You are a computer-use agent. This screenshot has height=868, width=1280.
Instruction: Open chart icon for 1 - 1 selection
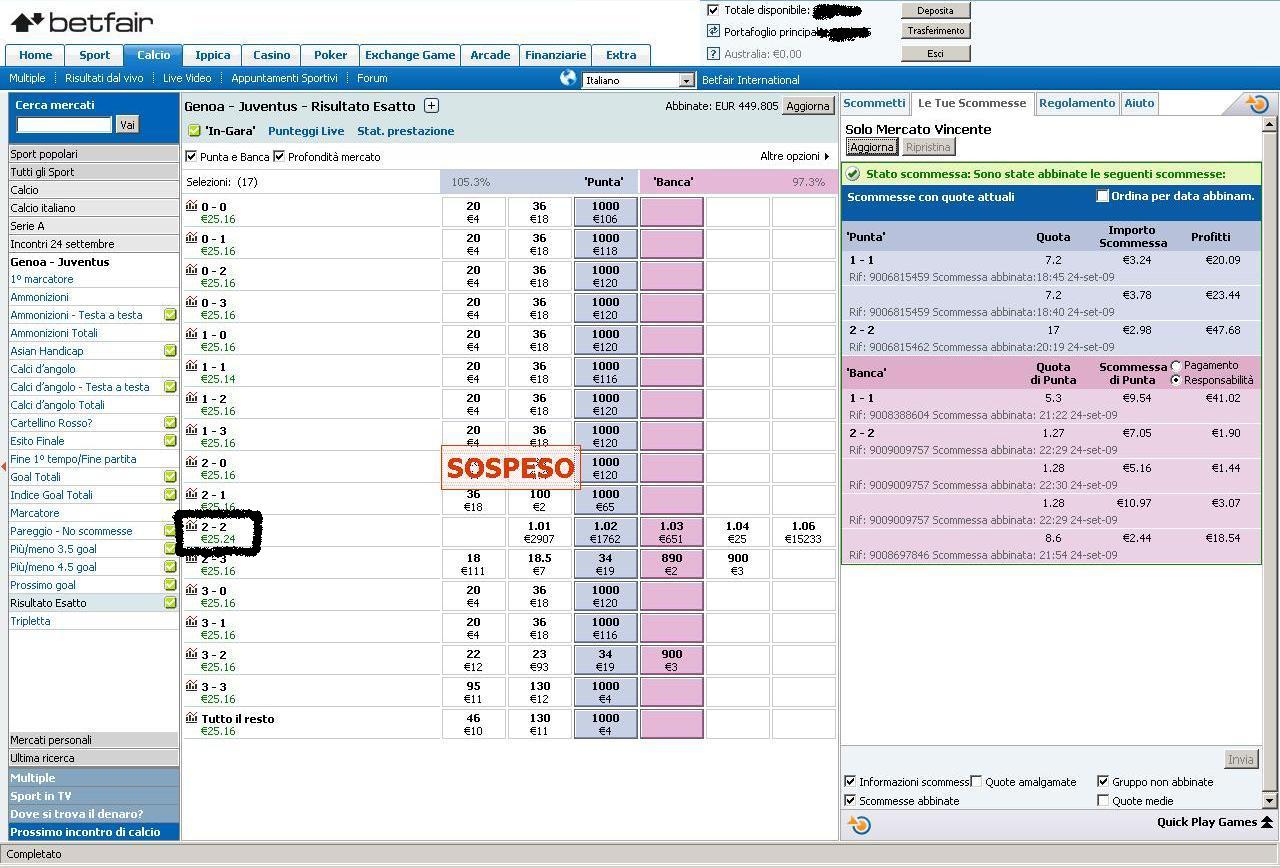(x=191, y=366)
